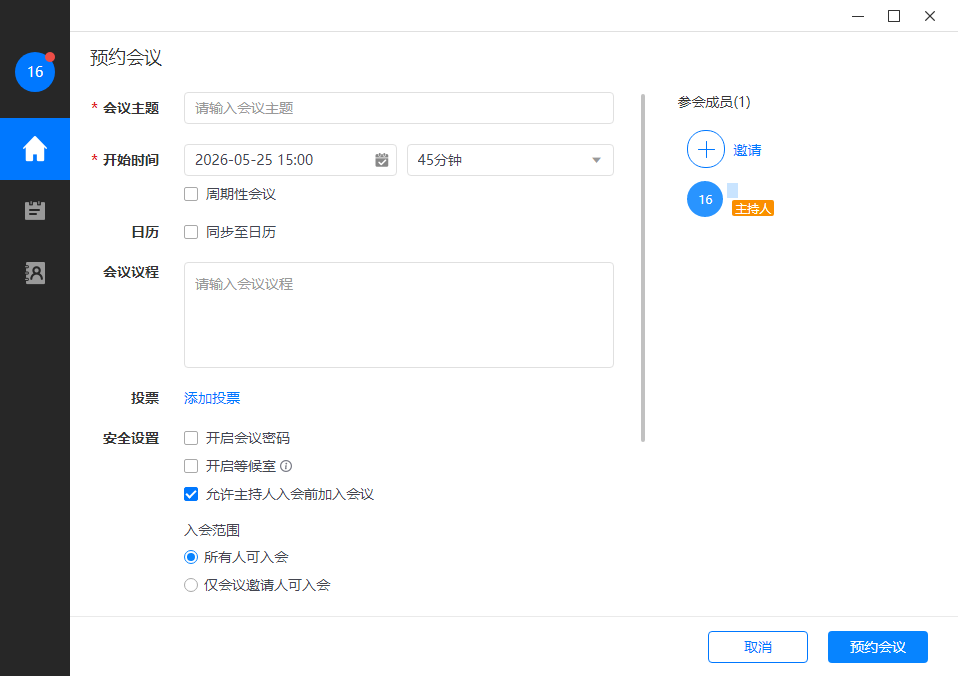Click the 添加投票 link

(212, 399)
